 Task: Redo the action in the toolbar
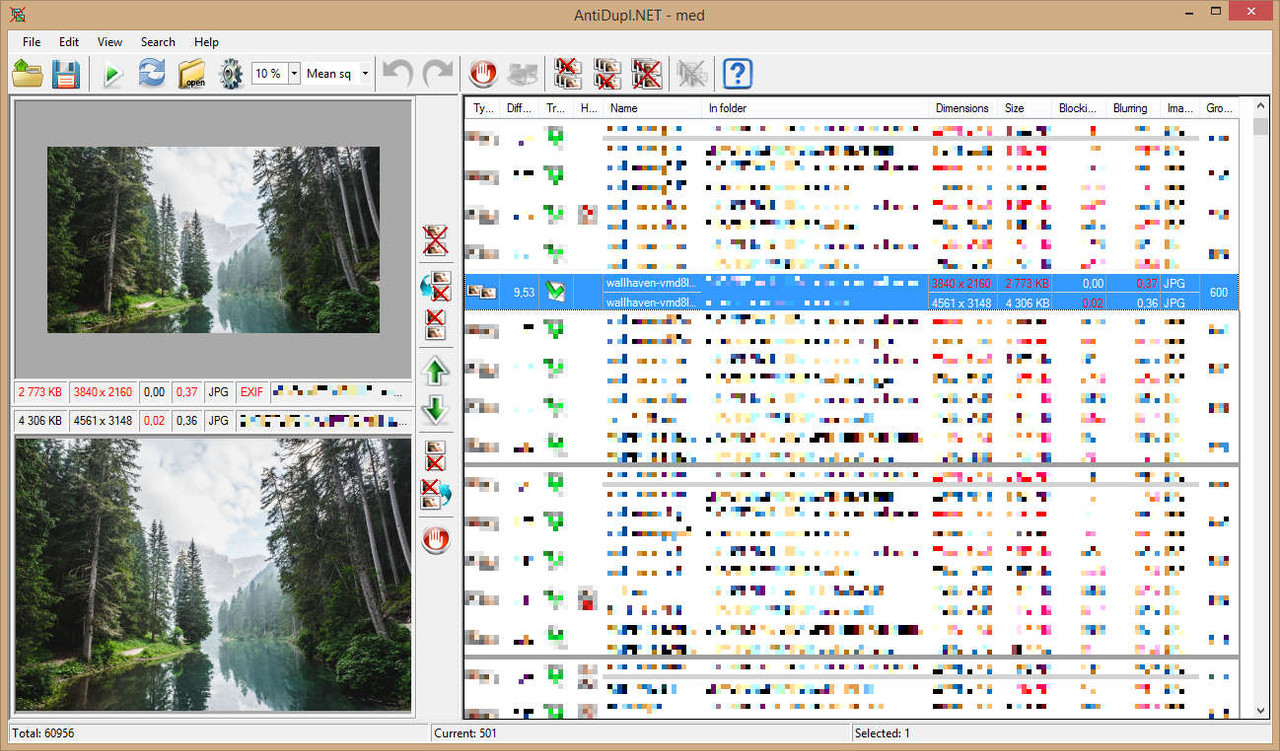coord(437,74)
